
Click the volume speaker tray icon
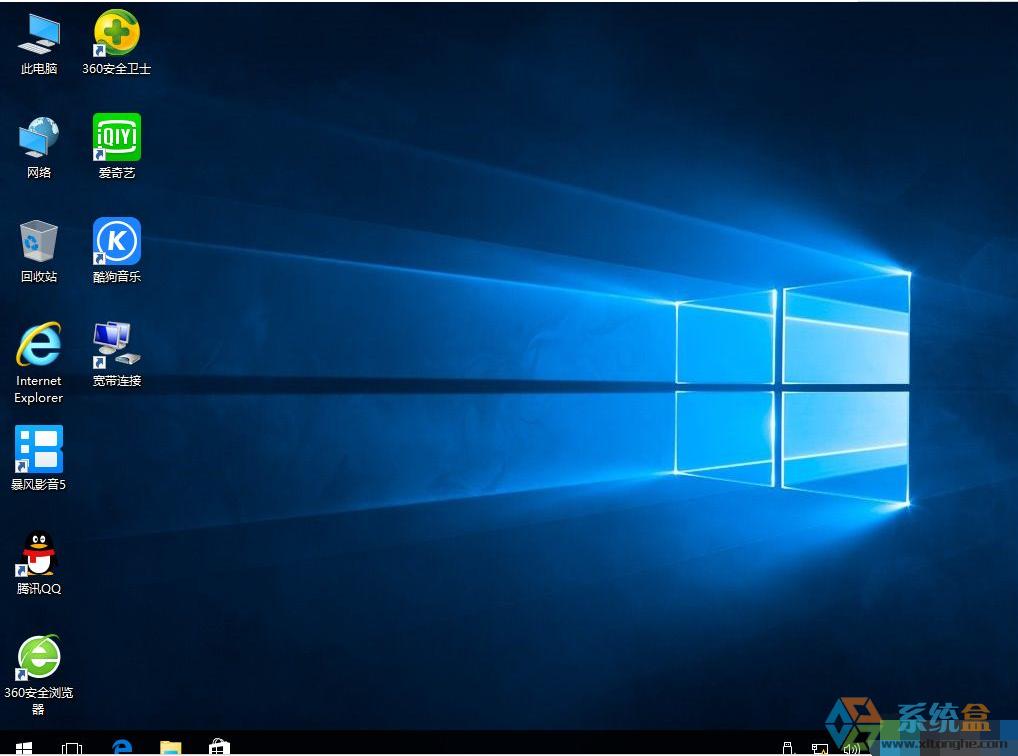(851, 748)
